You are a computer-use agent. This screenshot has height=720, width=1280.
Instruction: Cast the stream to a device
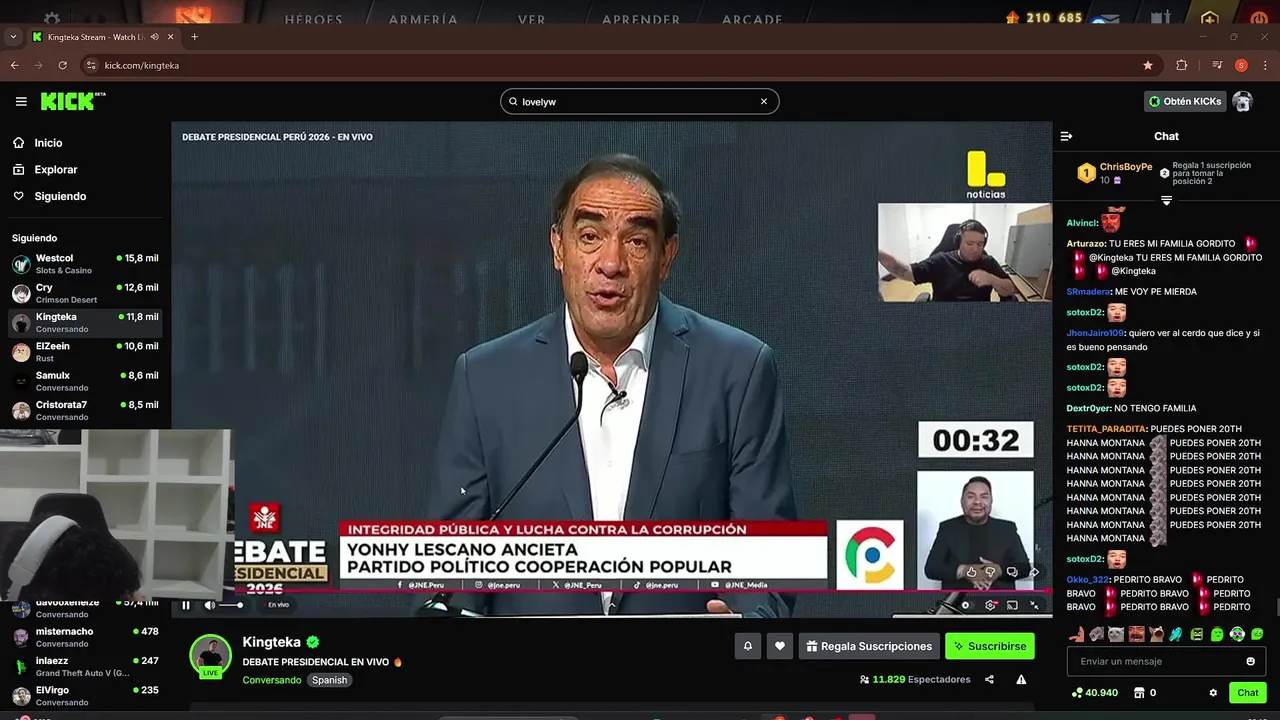[x=1012, y=605]
